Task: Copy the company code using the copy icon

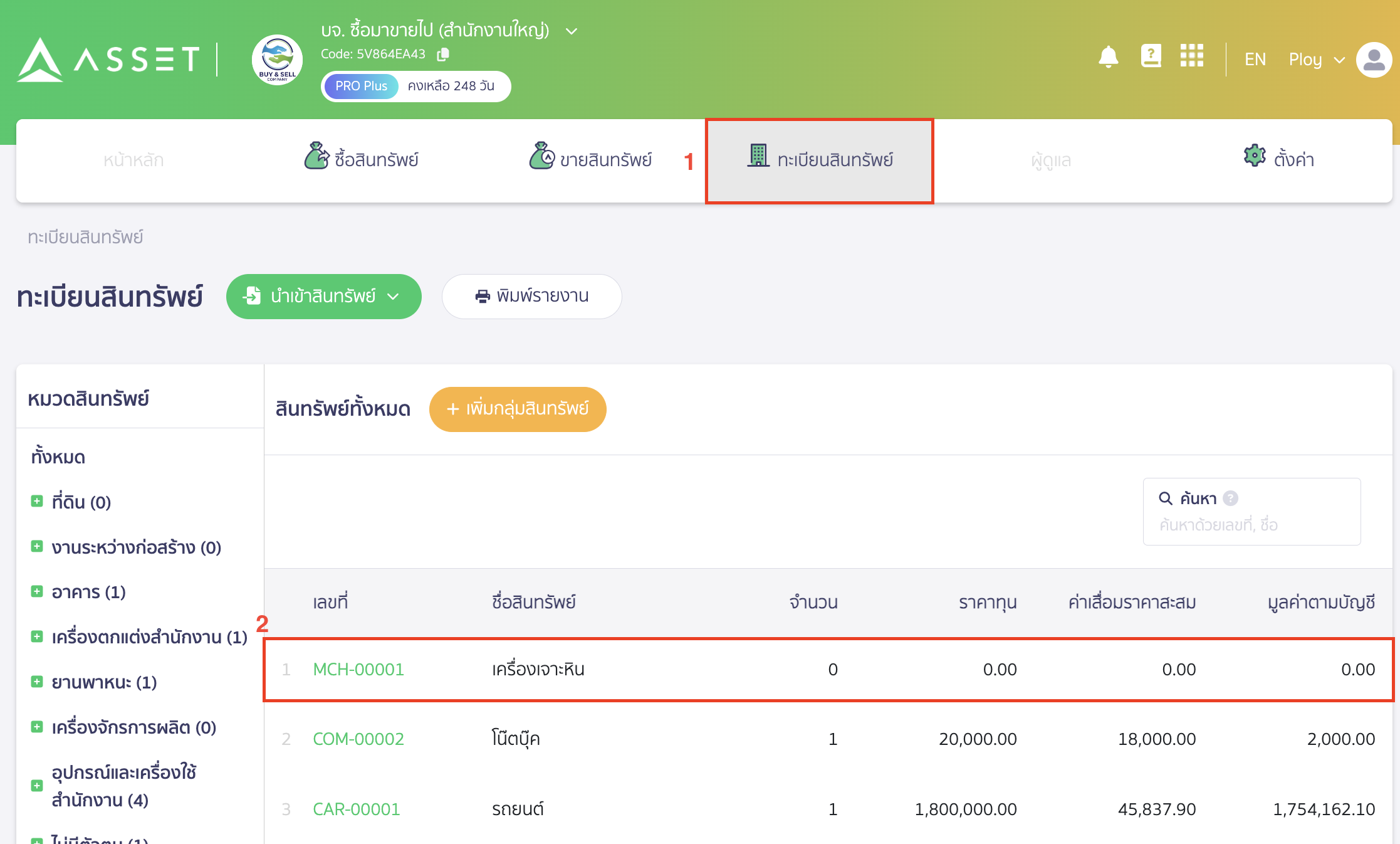Action: tap(444, 54)
